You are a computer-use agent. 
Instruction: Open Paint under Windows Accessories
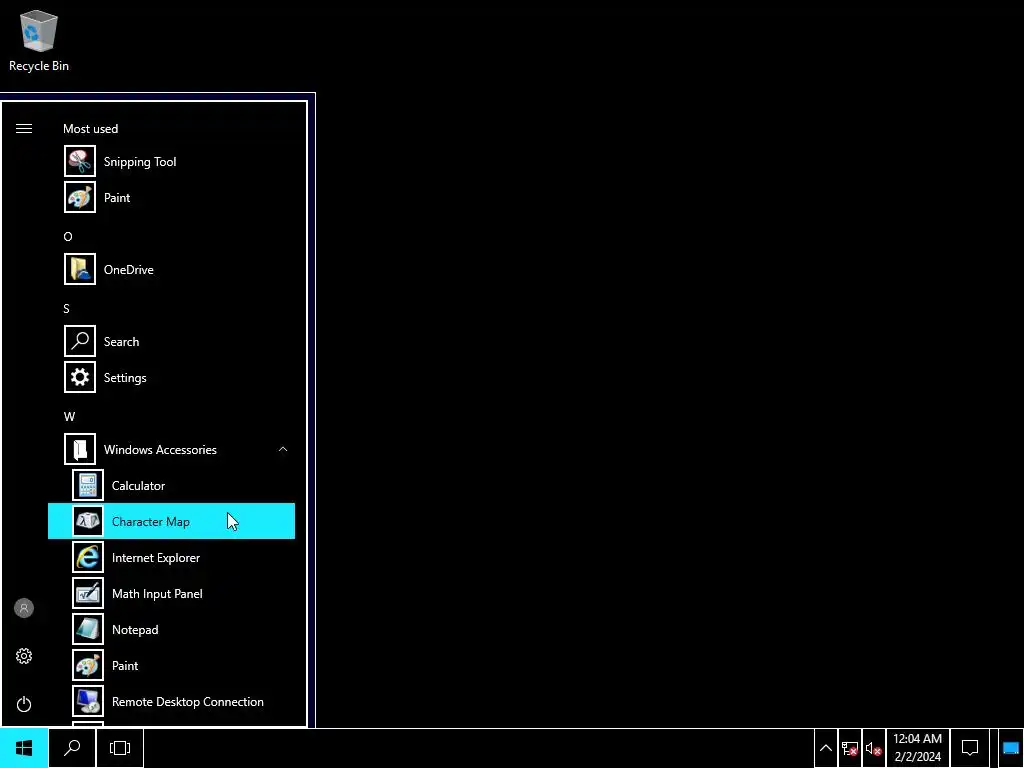point(171,665)
